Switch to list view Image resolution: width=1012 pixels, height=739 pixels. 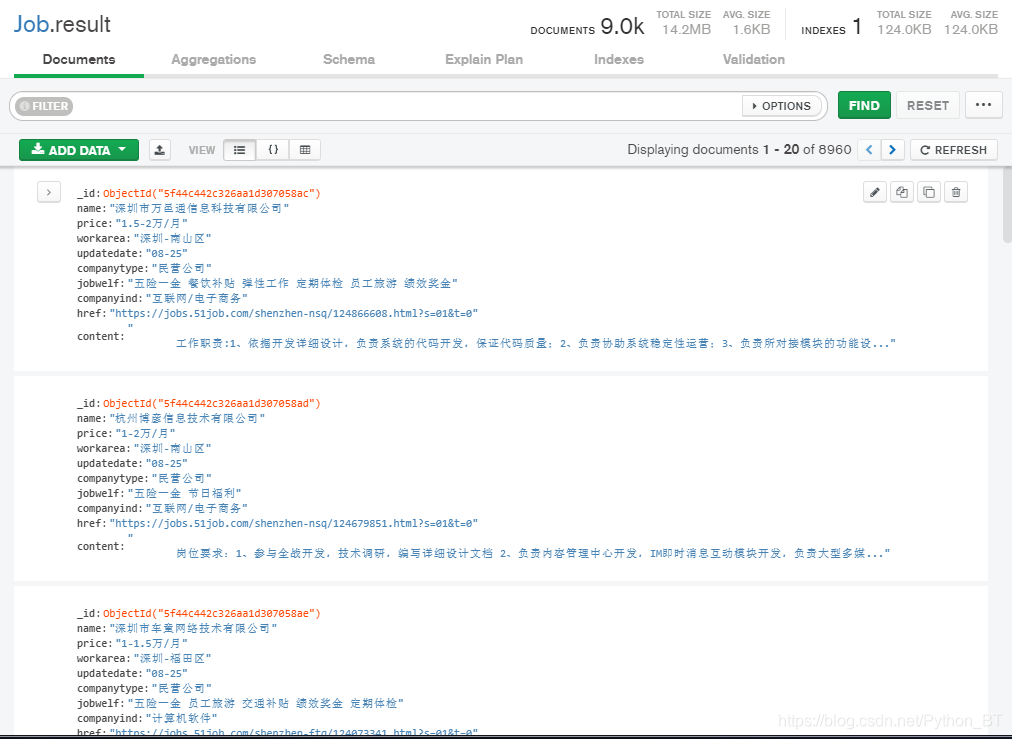[239, 150]
